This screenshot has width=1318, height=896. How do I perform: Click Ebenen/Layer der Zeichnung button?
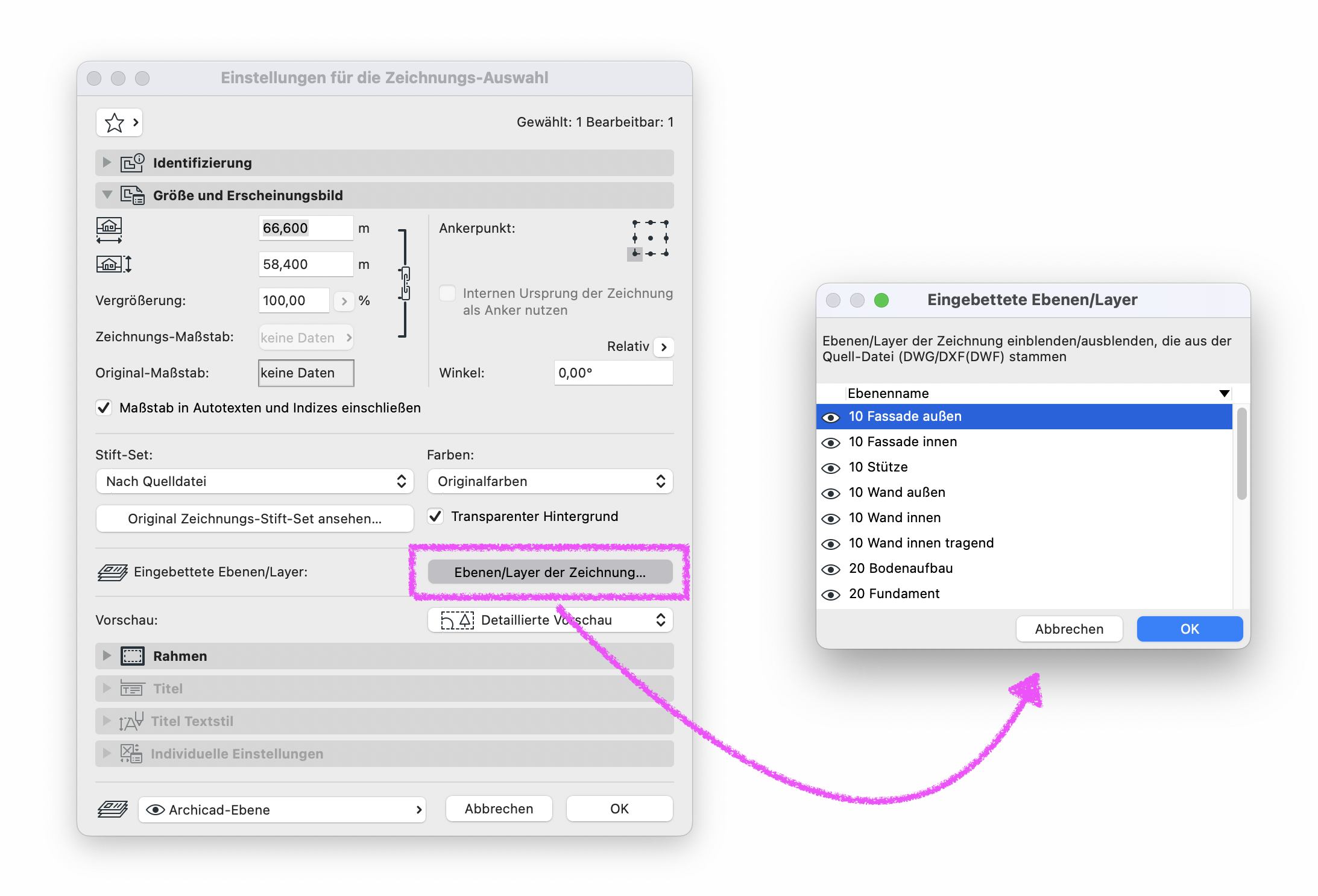click(x=550, y=572)
